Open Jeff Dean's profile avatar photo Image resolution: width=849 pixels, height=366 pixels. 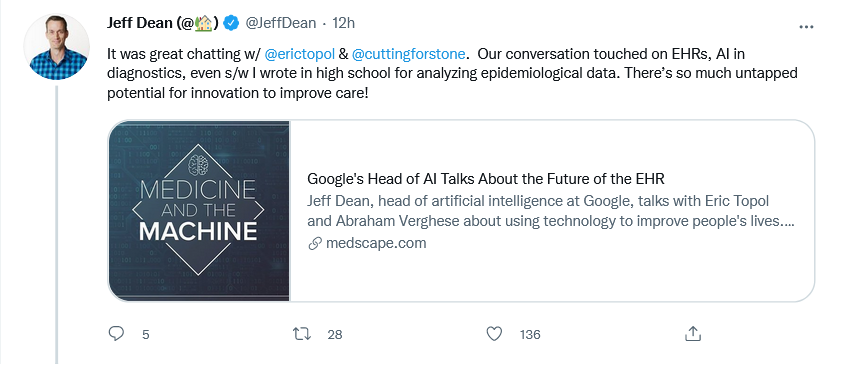[x=56, y=47]
